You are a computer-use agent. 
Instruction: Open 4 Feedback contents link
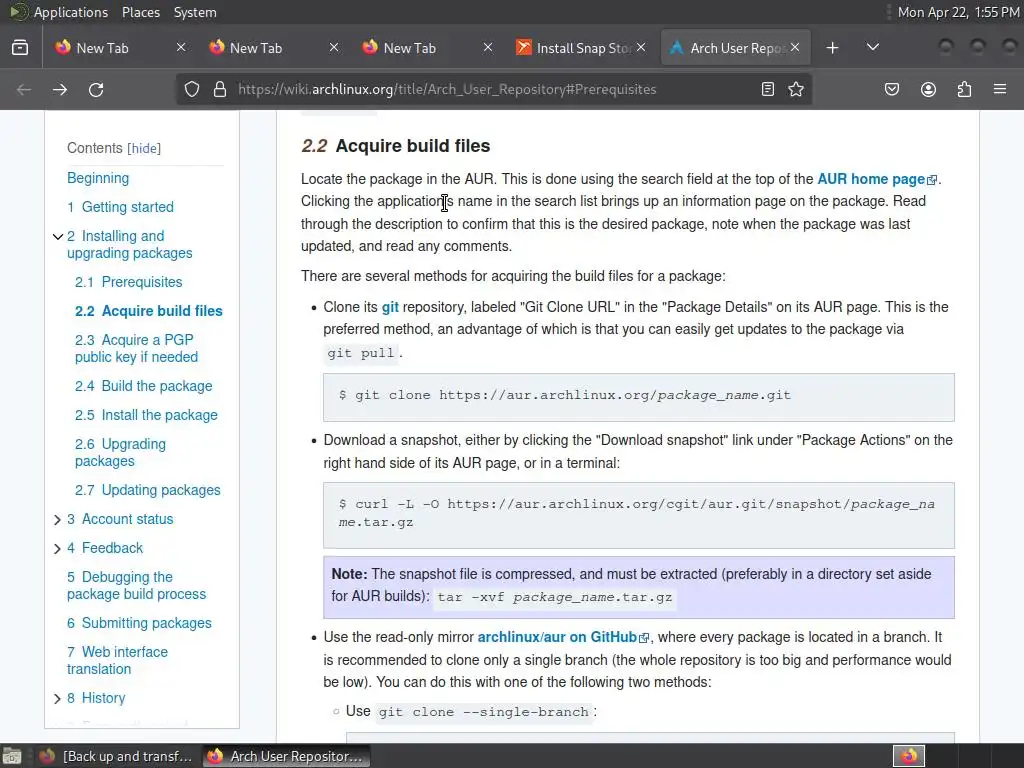point(104,548)
